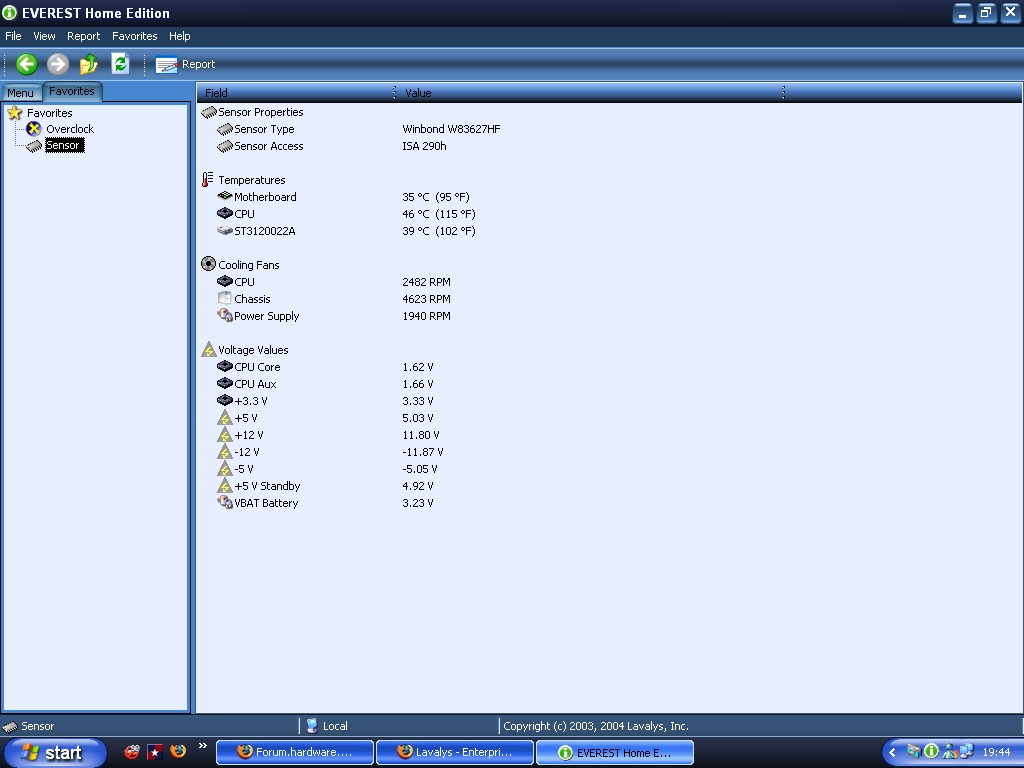The width and height of the screenshot is (1024, 768).
Task: Click the Cooling Fans section icon
Action: pyautogui.click(x=208, y=264)
